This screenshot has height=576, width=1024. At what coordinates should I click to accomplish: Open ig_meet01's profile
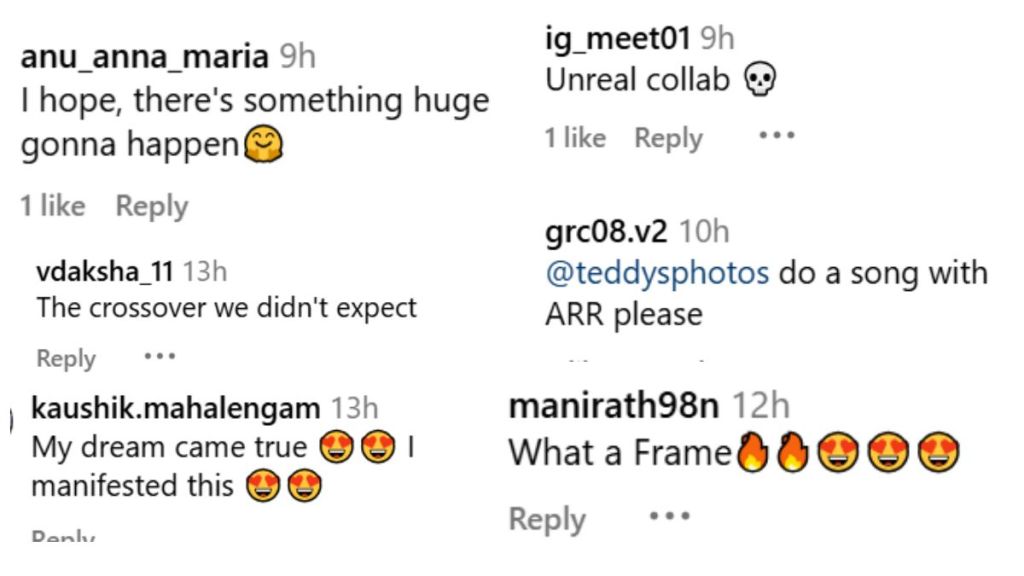pyautogui.click(x=618, y=38)
